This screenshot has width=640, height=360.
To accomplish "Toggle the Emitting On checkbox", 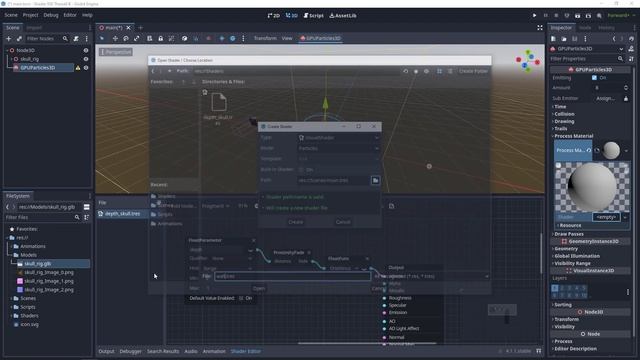I will point(594,78).
